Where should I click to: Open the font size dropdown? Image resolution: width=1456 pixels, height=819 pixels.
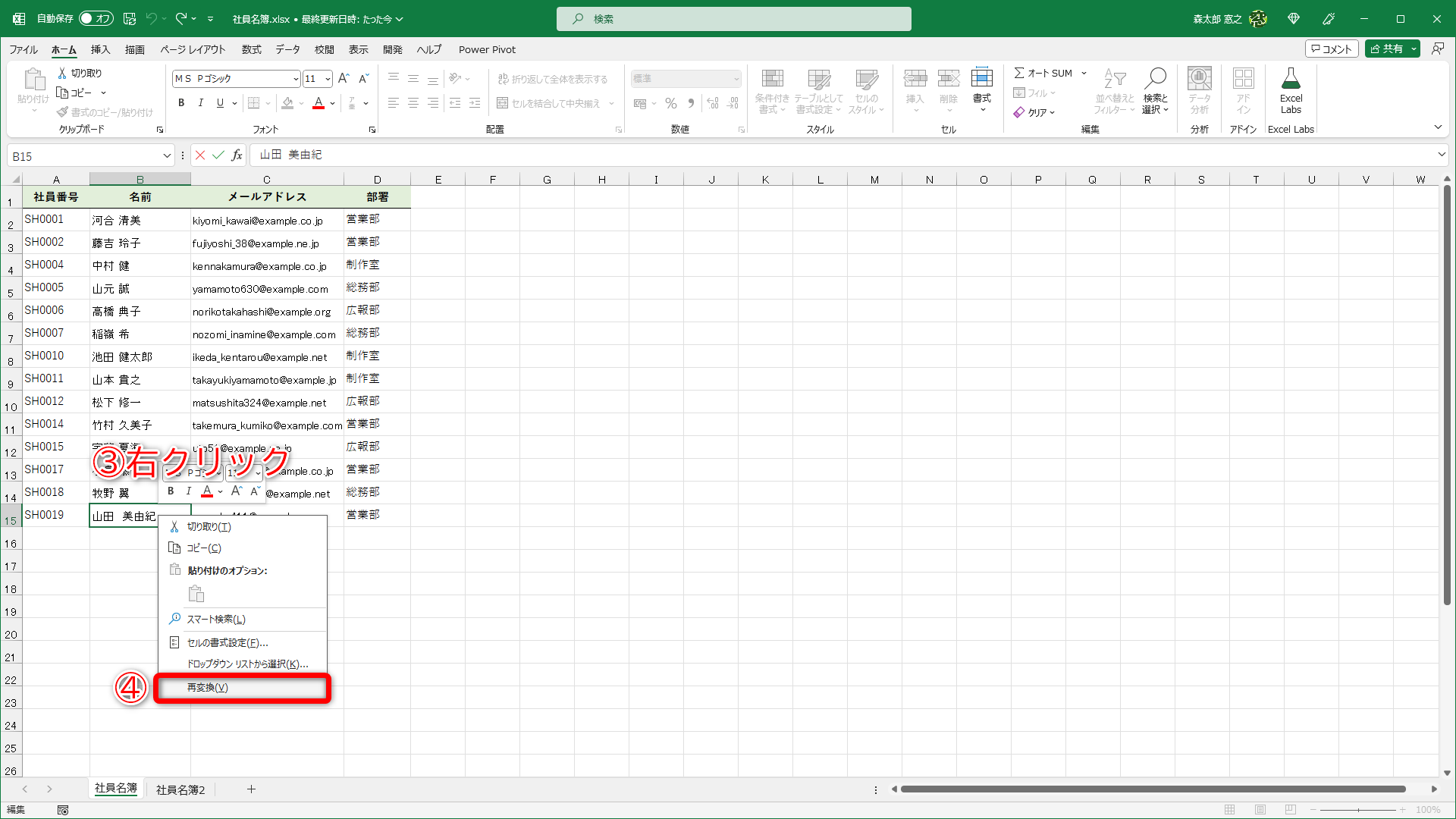(x=328, y=78)
